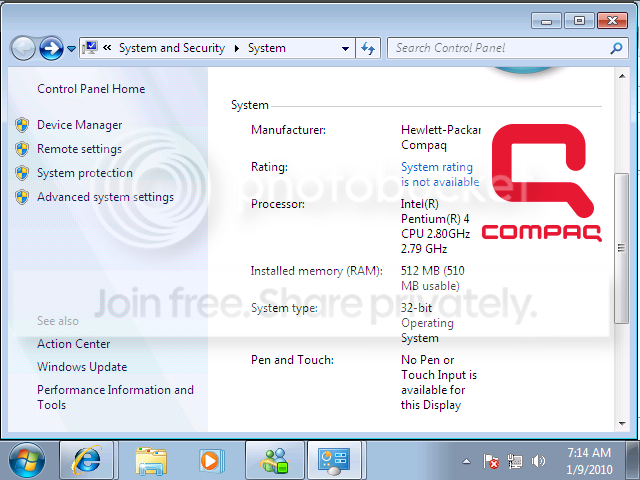Open the Control Panel taskbar item
The width and height of the screenshot is (640, 480).
[334, 460]
